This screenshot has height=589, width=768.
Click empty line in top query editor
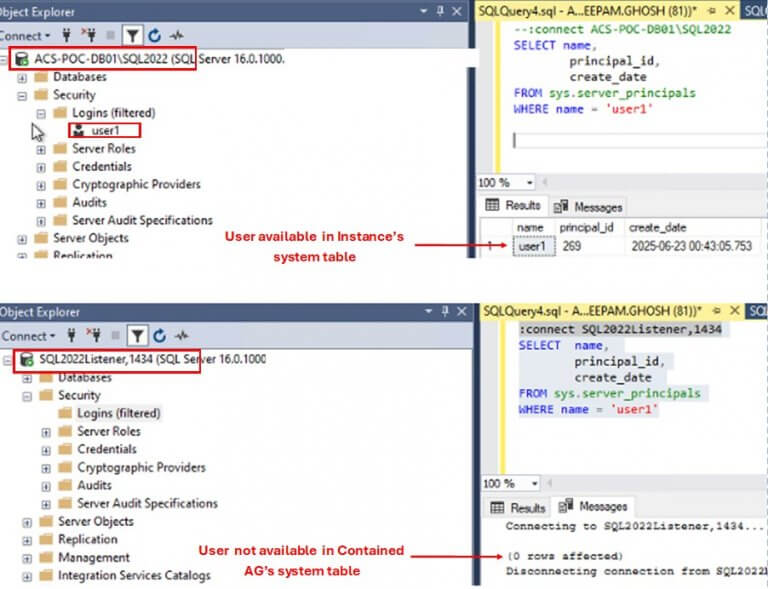coord(639,141)
